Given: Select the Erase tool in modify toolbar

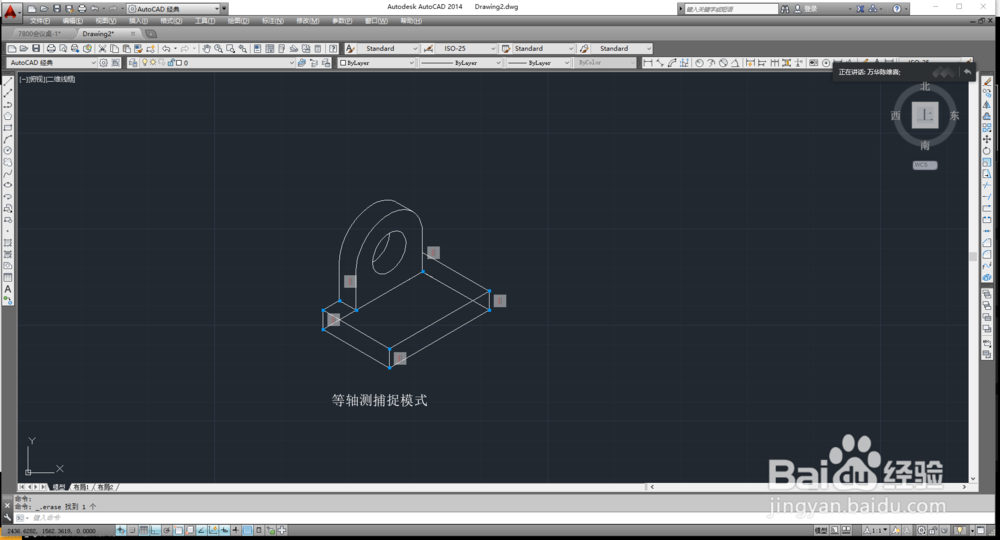Looking at the screenshot, I should coord(987,82).
